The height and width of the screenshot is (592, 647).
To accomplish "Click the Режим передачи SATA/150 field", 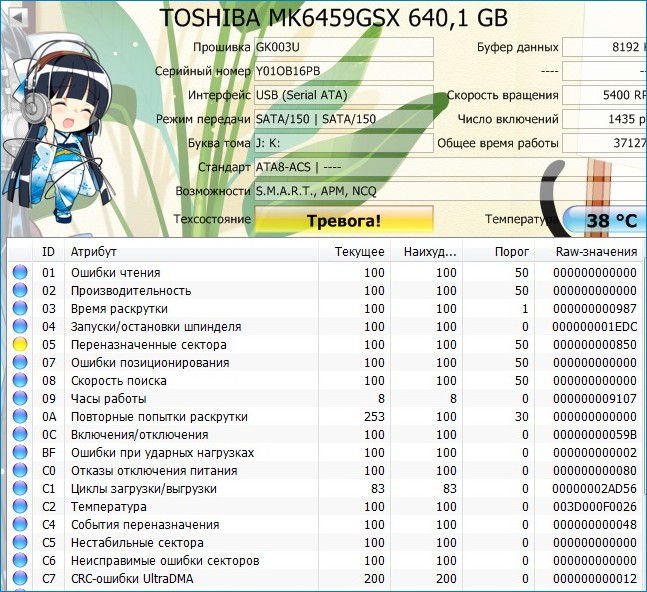I will (x=344, y=119).
